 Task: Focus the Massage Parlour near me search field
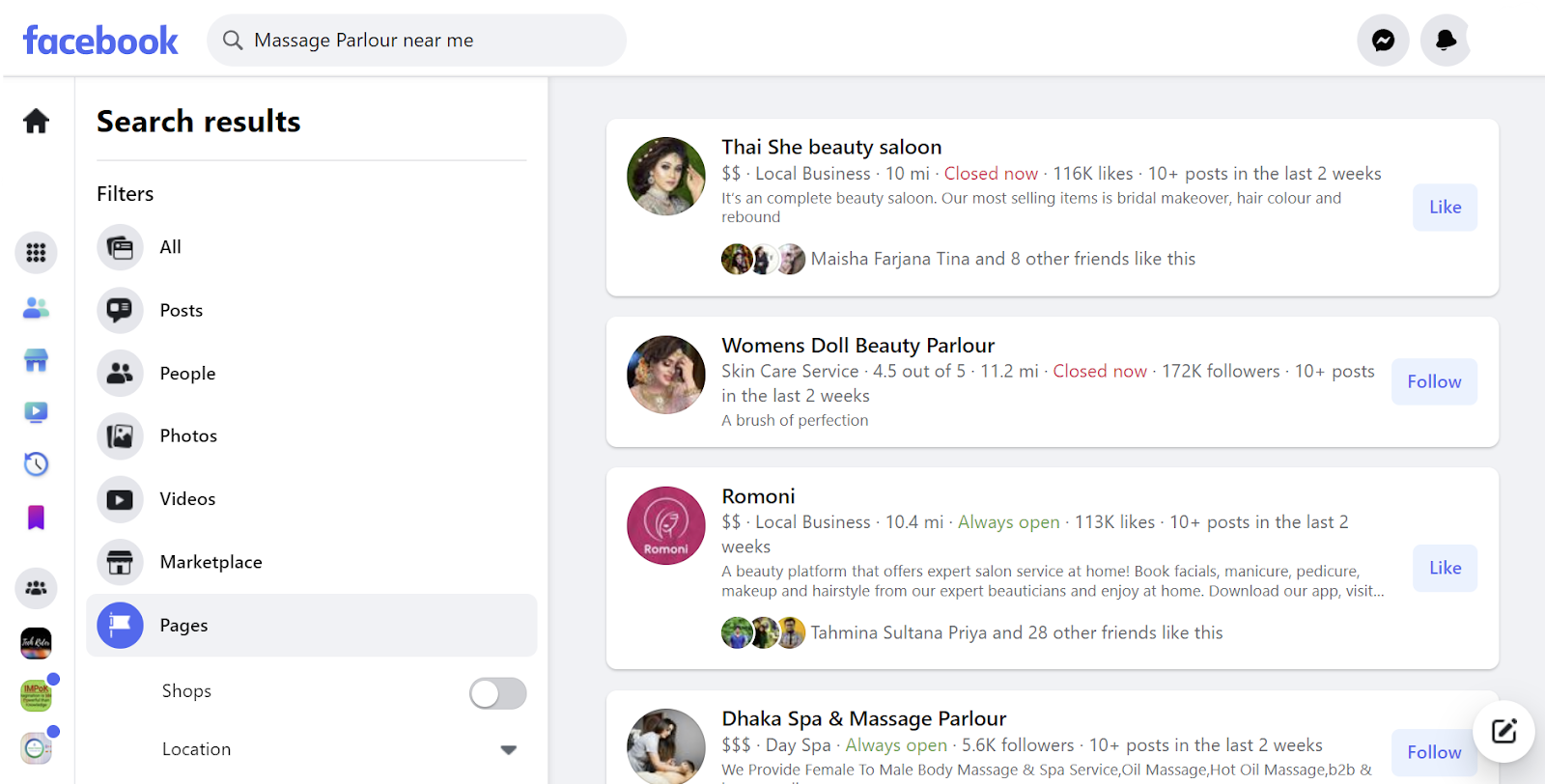tap(416, 40)
